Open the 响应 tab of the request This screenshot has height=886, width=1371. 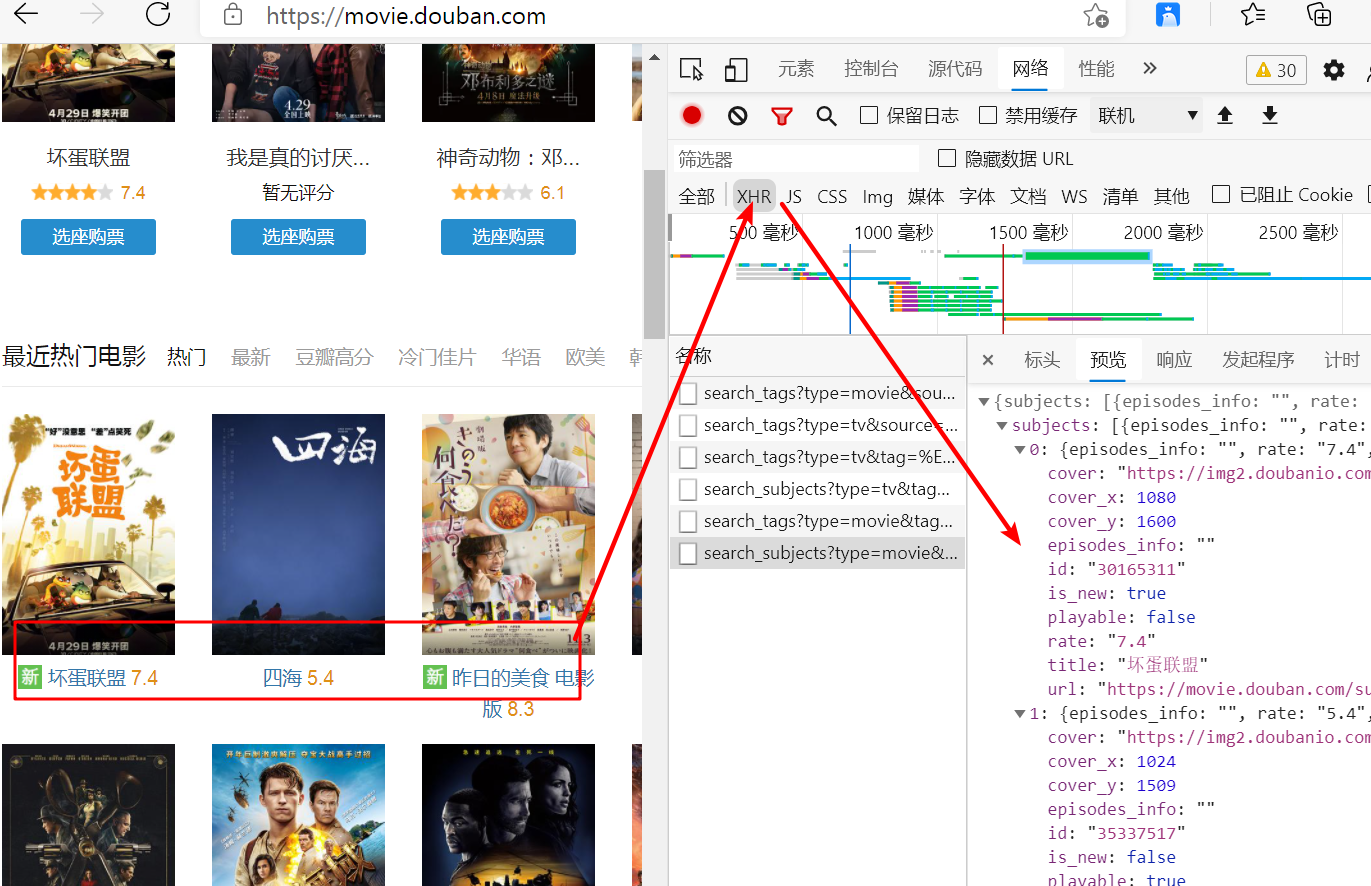point(1174,360)
